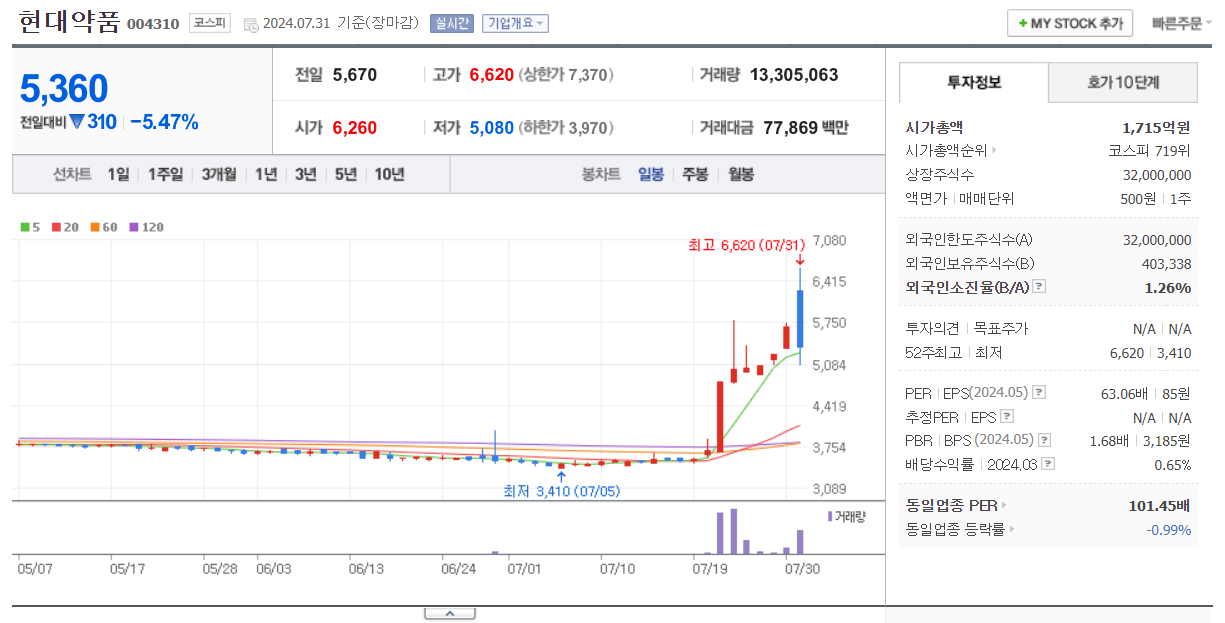Select the 3년 line chart period
The height and width of the screenshot is (623, 1225).
tap(306, 174)
